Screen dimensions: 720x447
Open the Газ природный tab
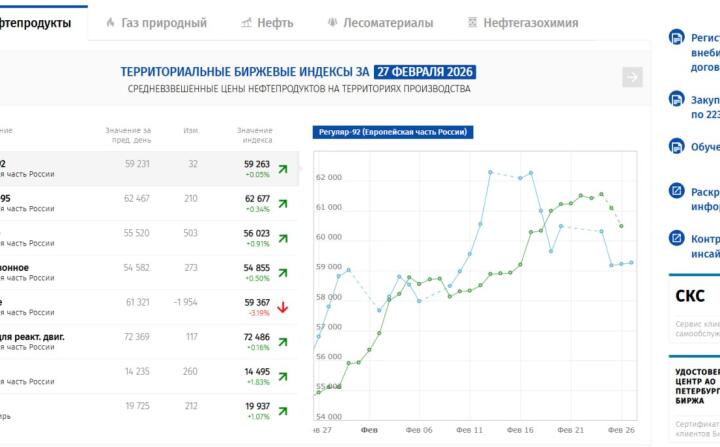(155, 22)
